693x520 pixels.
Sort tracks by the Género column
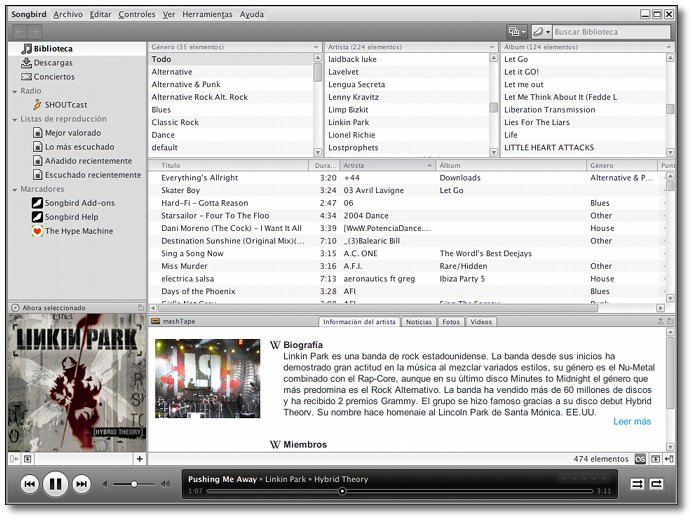(622, 166)
